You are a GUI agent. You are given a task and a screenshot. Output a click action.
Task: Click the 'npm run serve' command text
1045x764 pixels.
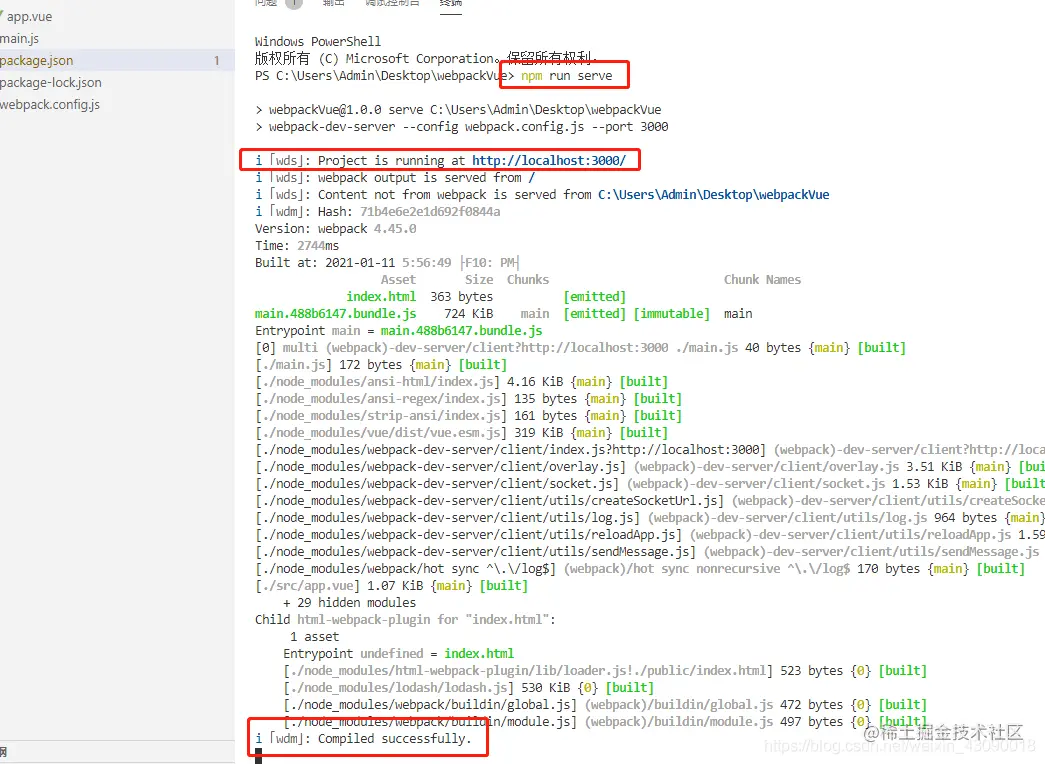point(566,76)
